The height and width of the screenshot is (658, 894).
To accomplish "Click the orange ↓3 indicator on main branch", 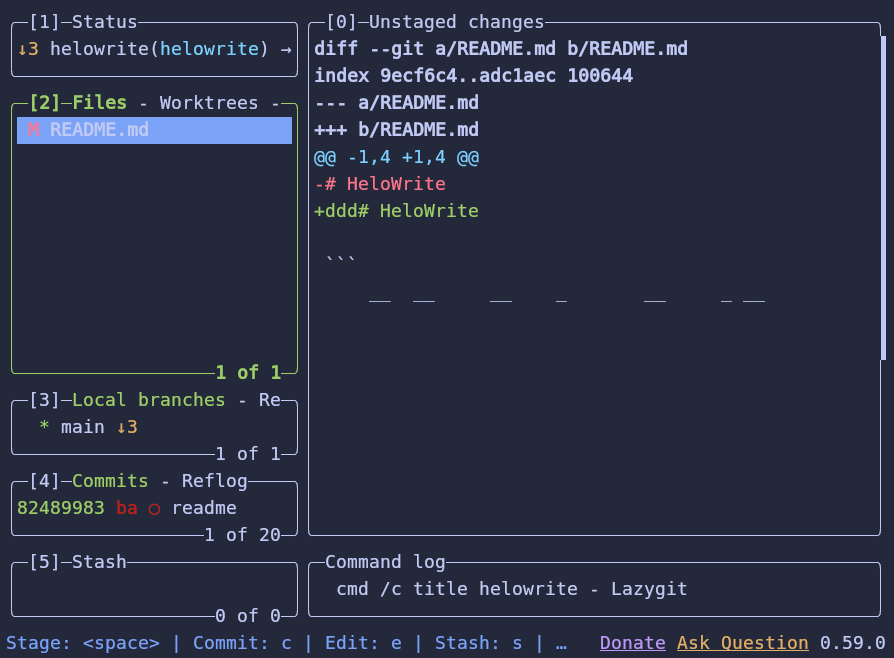I will pos(126,427).
